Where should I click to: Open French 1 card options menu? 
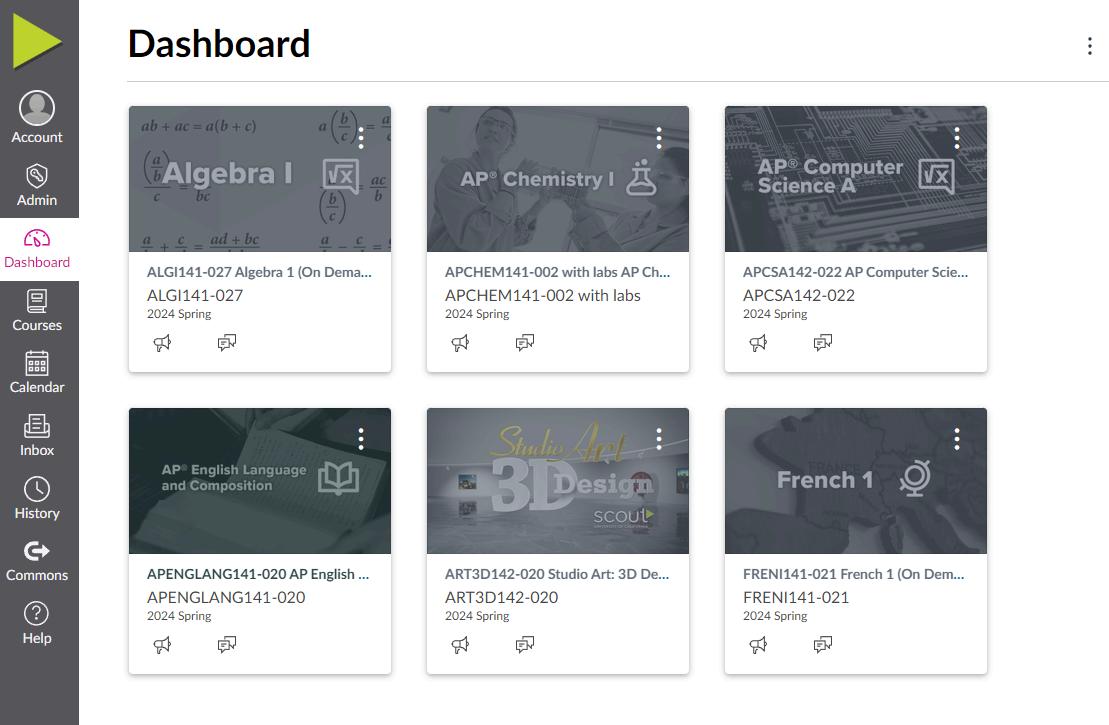pos(956,439)
